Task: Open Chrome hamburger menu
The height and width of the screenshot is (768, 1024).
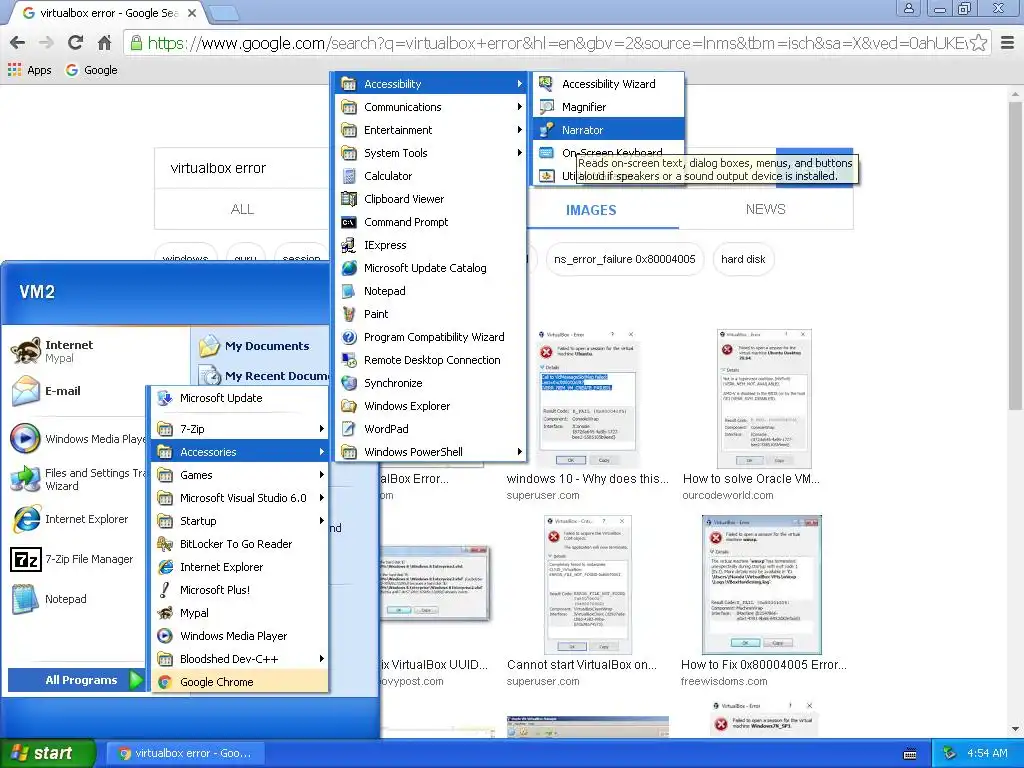Action: [x=1007, y=43]
